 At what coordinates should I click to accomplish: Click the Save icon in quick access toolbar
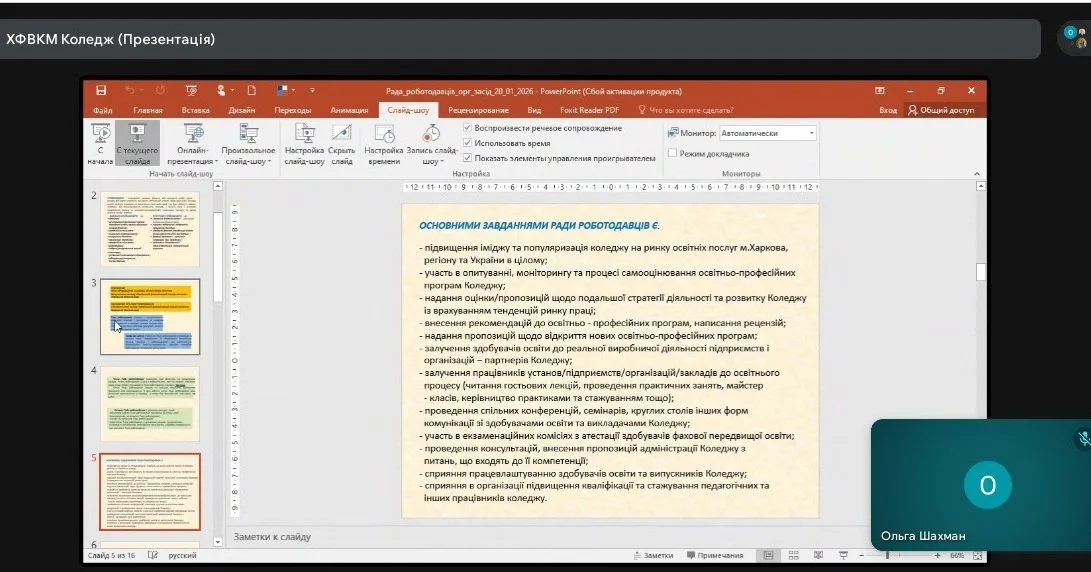click(x=101, y=90)
